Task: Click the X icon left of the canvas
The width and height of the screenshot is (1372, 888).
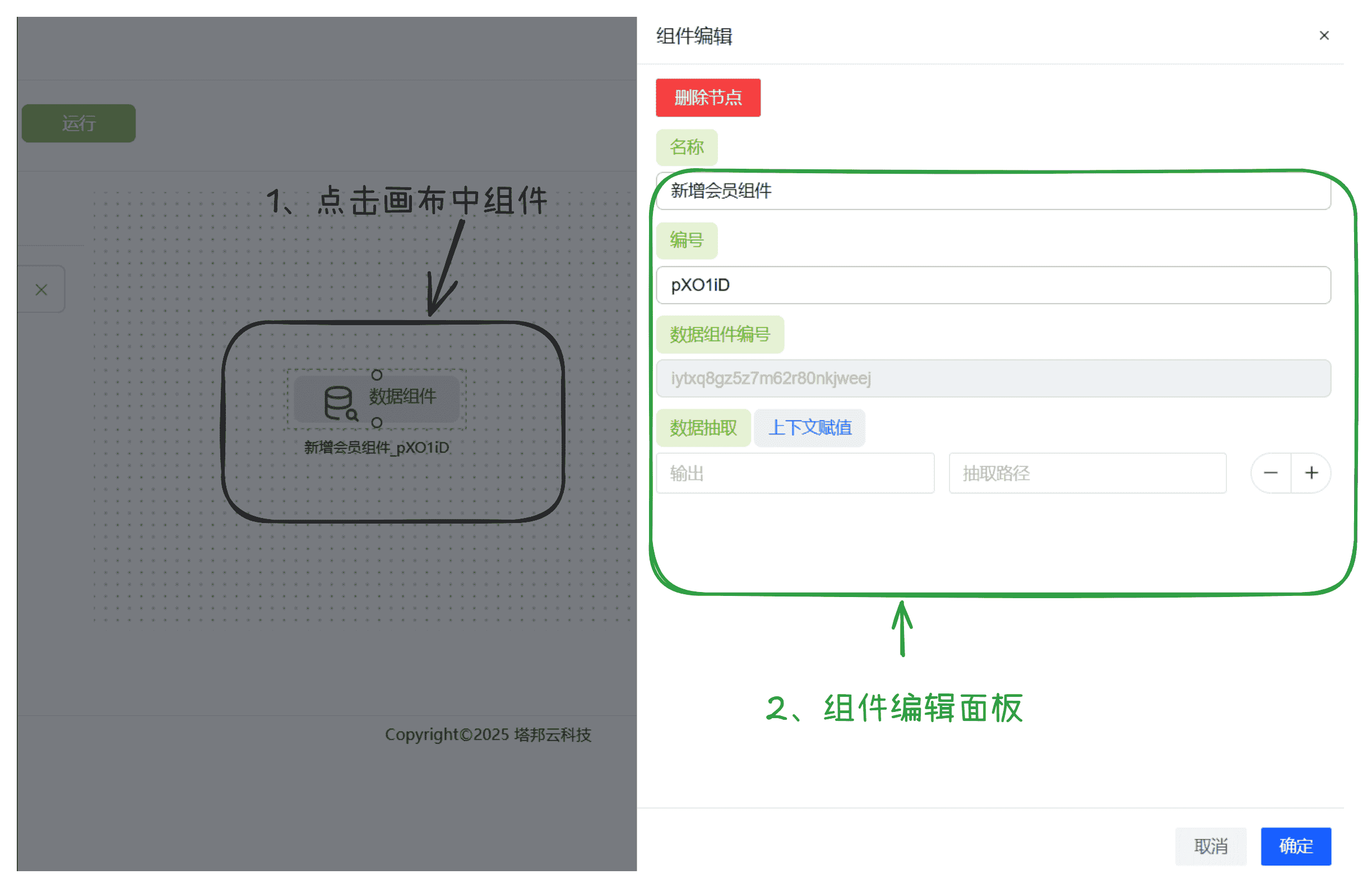Action: tap(41, 289)
